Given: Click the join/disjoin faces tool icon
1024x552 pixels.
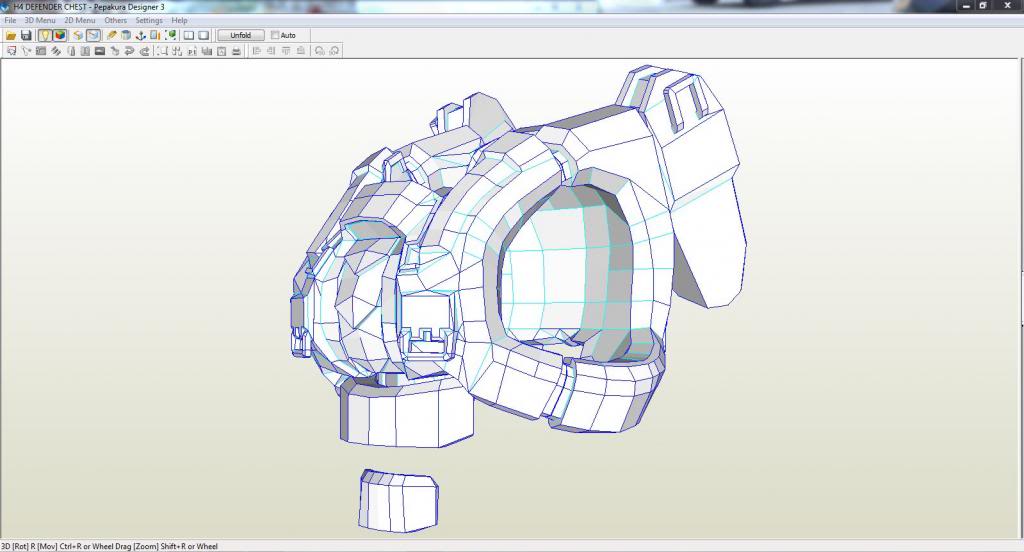Looking at the screenshot, I should click(40, 51).
